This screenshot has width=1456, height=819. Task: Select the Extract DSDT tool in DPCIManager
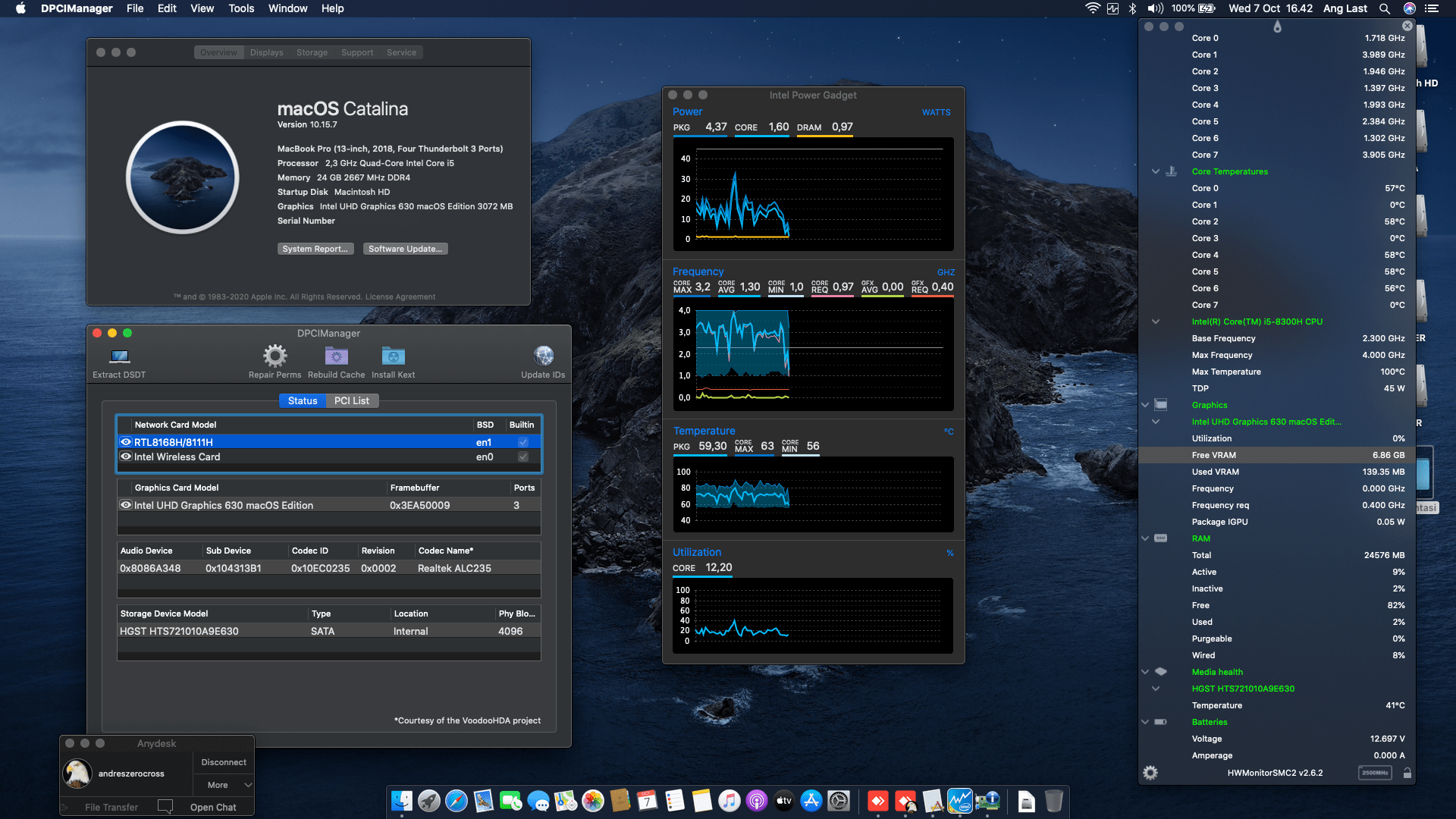point(118,360)
